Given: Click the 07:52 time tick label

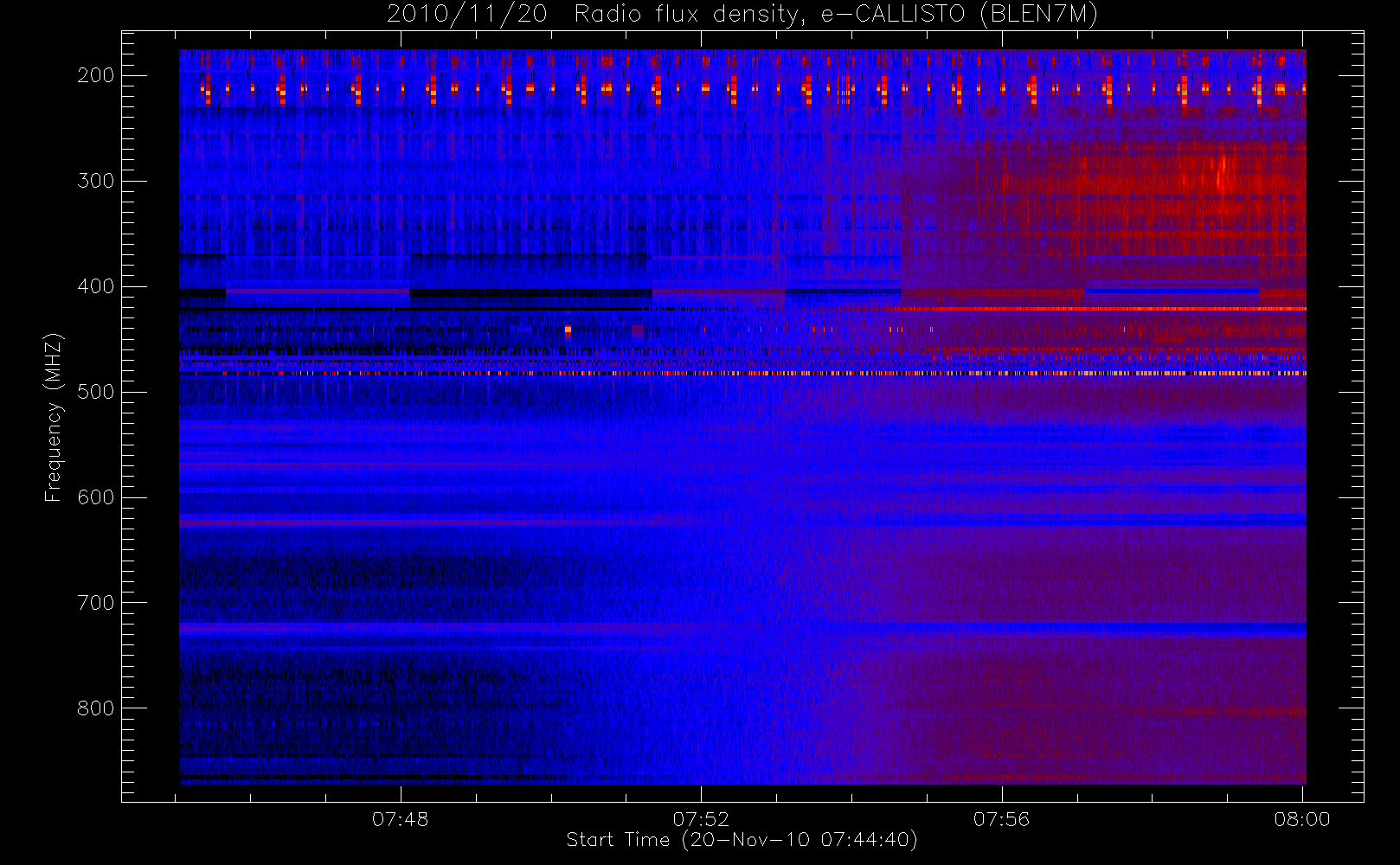Looking at the screenshot, I should [x=701, y=819].
